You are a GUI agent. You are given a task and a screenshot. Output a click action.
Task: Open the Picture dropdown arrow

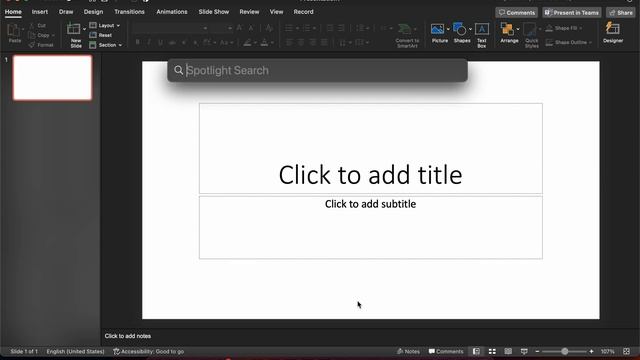[x=448, y=29]
